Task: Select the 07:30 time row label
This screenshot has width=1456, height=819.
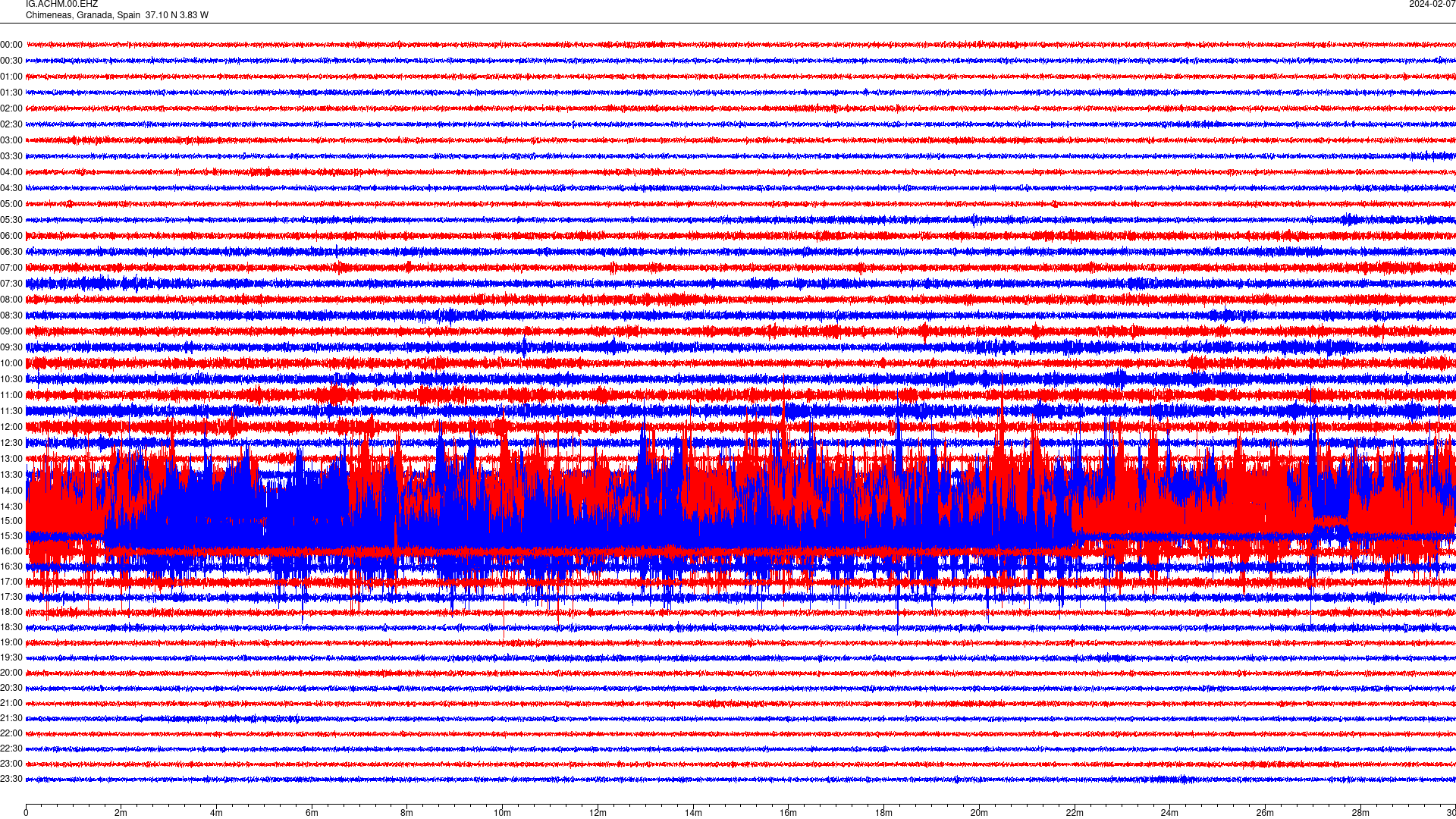Action: (11, 284)
